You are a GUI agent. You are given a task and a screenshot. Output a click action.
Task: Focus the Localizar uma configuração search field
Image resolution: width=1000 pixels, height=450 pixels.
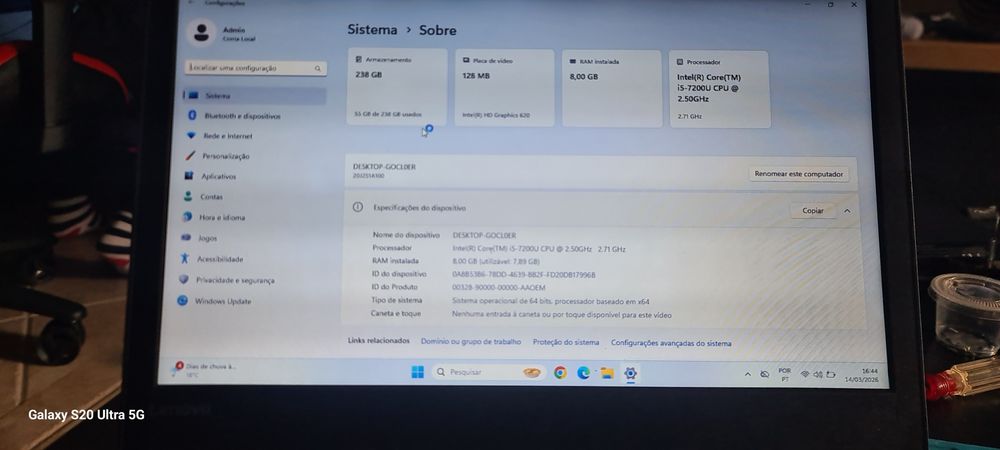coord(256,68)
